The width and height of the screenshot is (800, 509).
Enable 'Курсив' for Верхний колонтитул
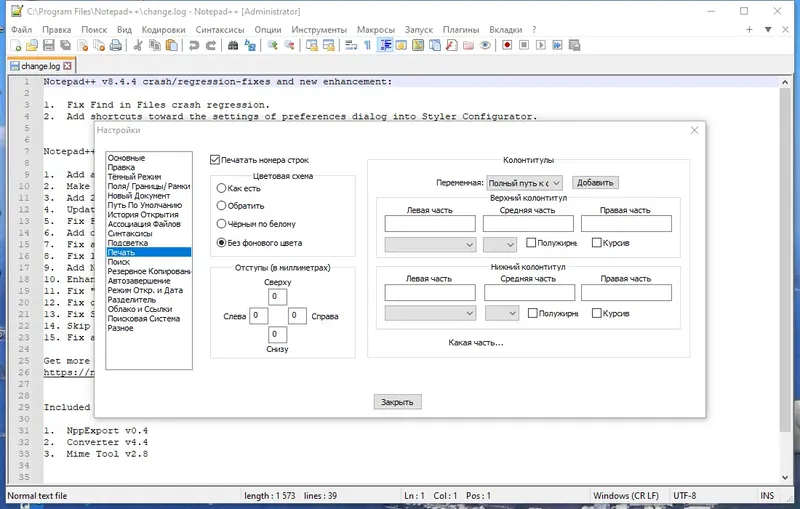coord(596,242)
